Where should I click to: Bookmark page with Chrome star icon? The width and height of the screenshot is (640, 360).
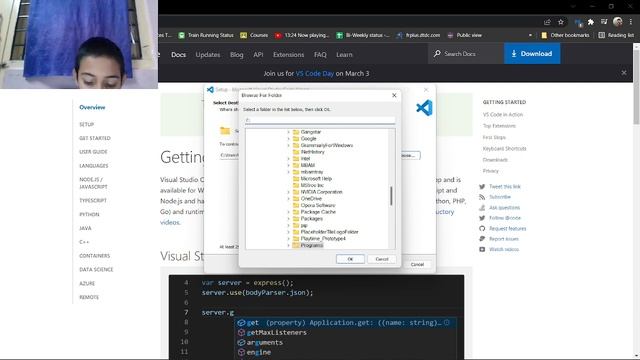click(561, 22)
